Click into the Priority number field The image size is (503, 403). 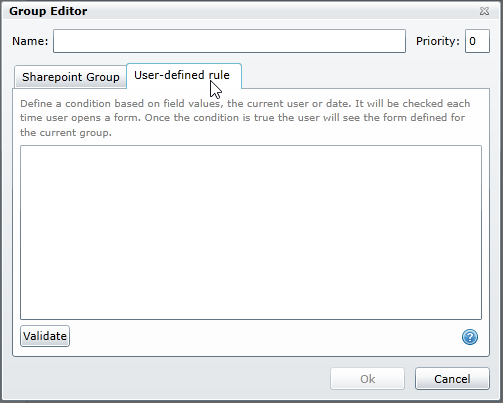[477, 41]
